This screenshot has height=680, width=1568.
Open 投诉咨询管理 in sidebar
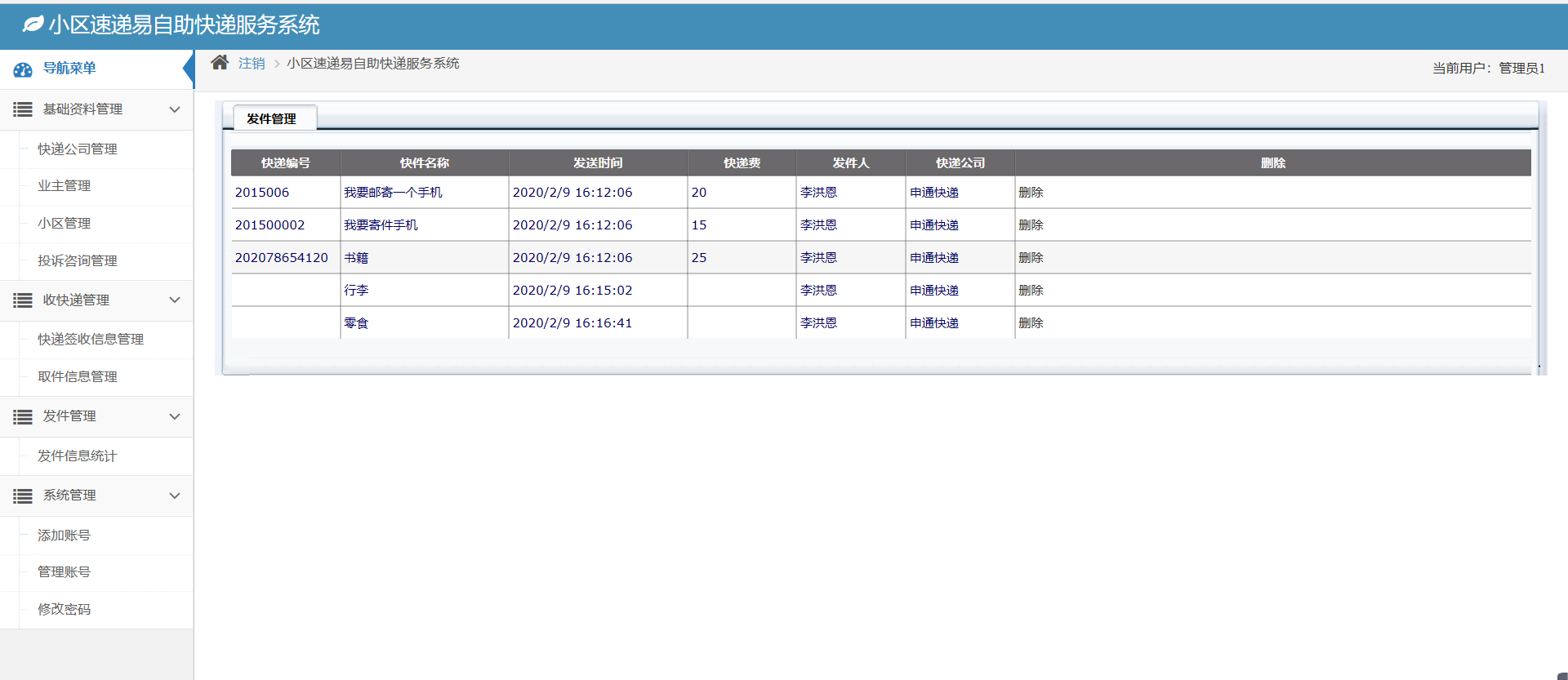[x=78, y=261]
